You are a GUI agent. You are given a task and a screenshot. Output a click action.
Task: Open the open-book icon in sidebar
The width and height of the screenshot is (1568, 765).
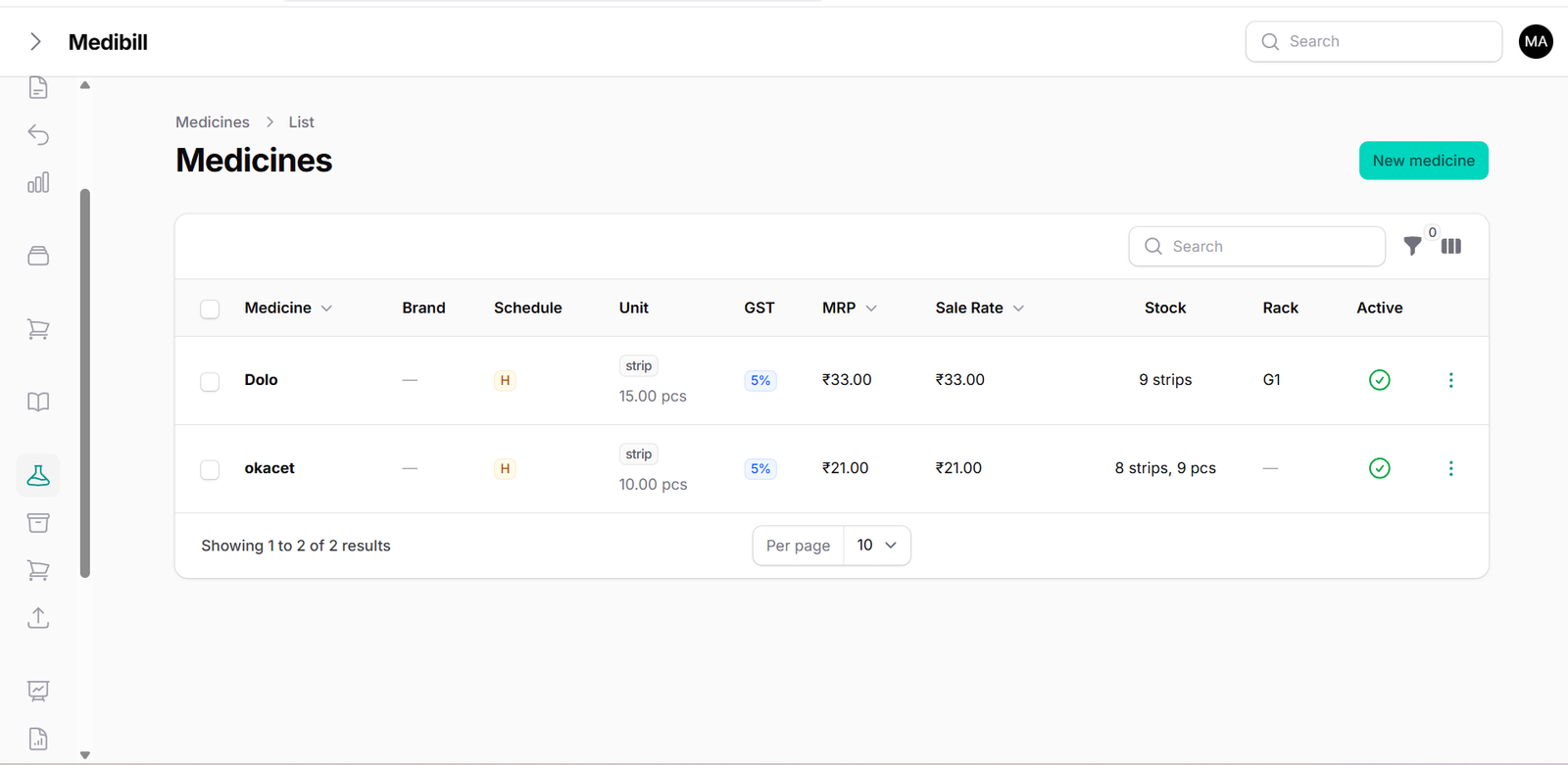coord(38,402)
